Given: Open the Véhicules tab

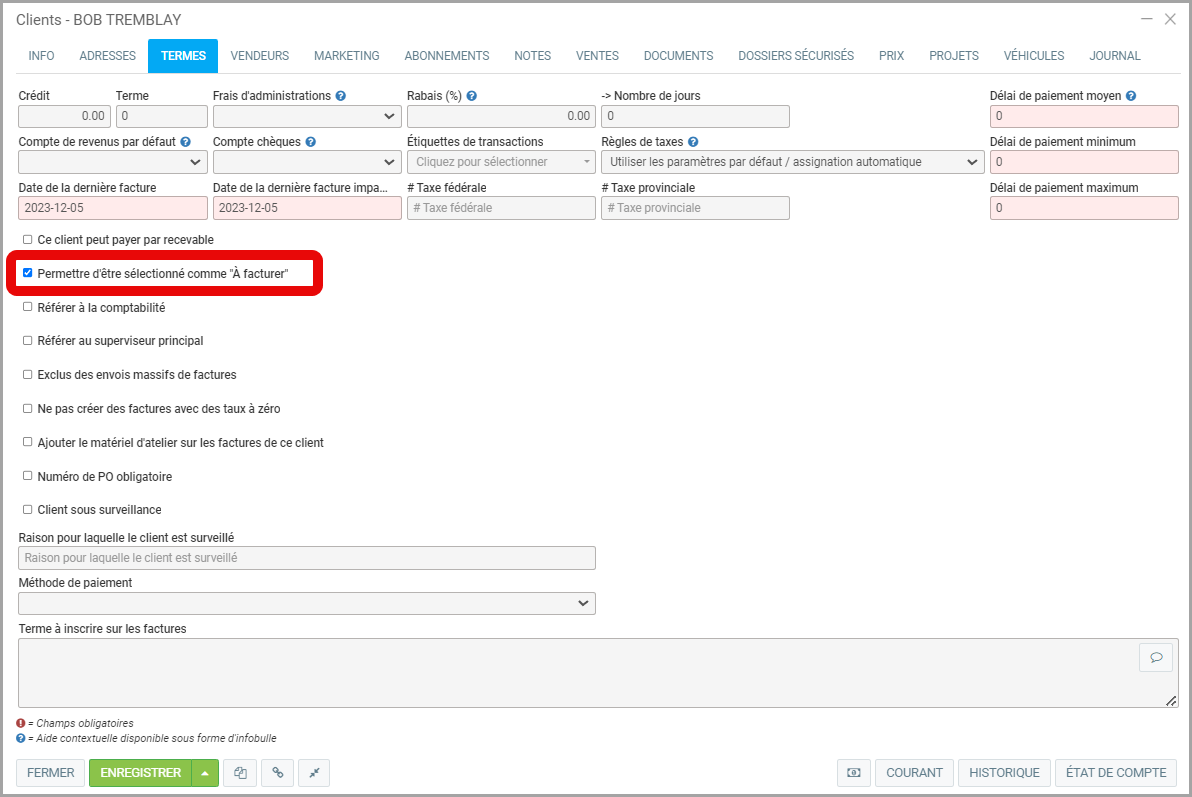Looking at the screenshot, I should 1033,56.
